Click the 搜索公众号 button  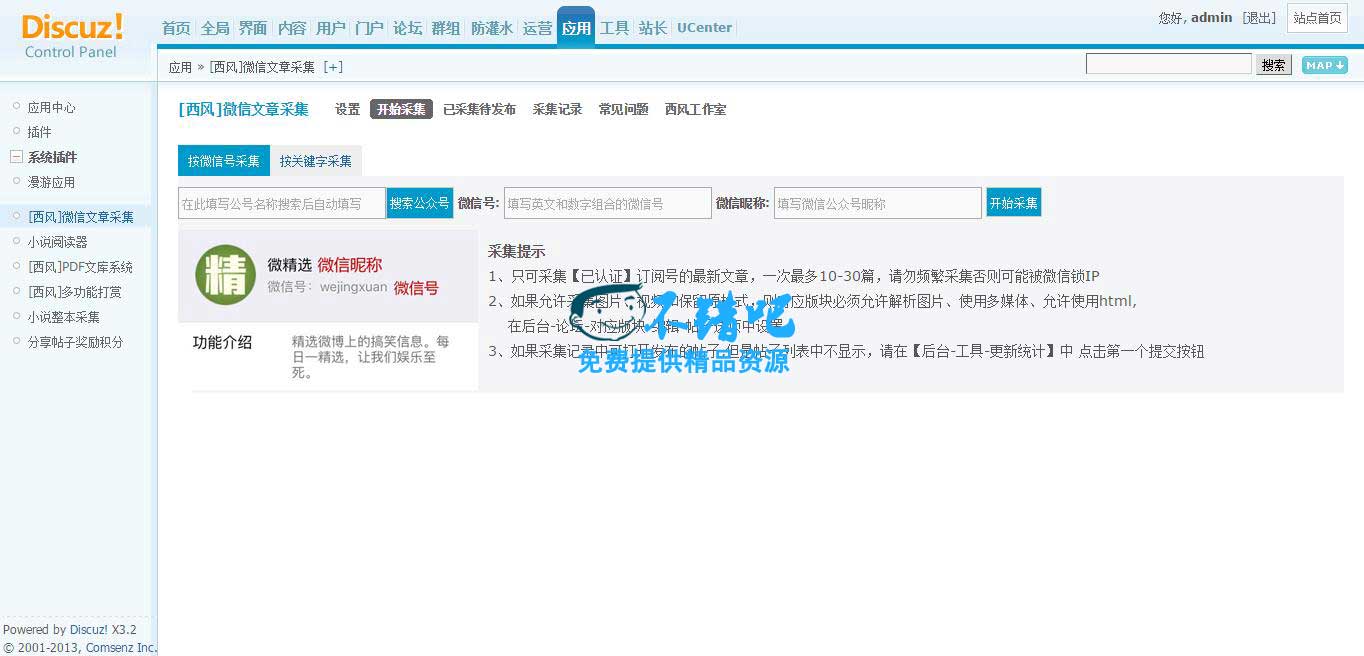(x=420, y=203)
